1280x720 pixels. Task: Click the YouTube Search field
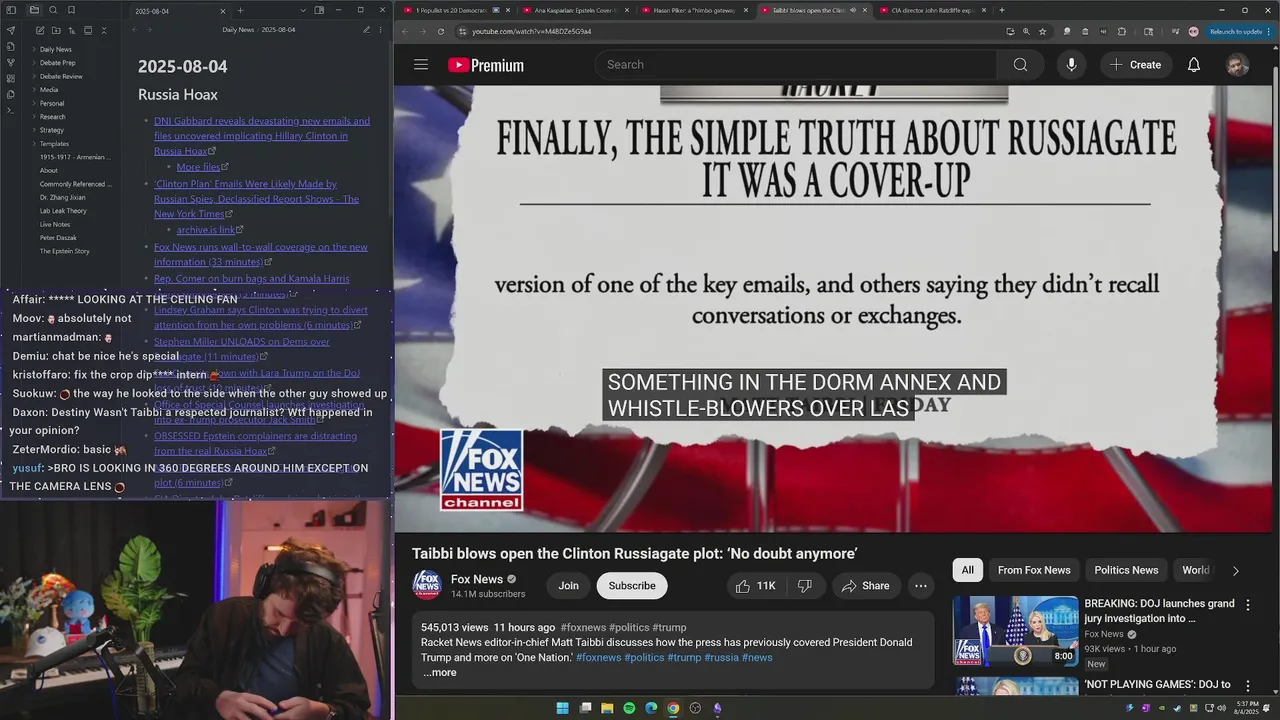pyautogui.click(x=796, y=65)
